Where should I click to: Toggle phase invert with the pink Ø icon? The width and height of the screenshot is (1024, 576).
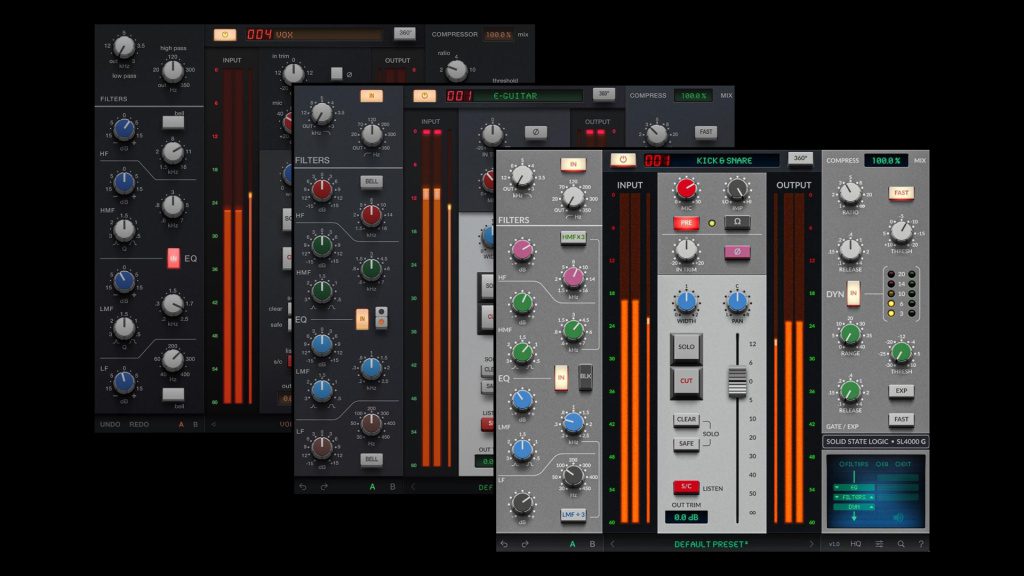(737, 252)
